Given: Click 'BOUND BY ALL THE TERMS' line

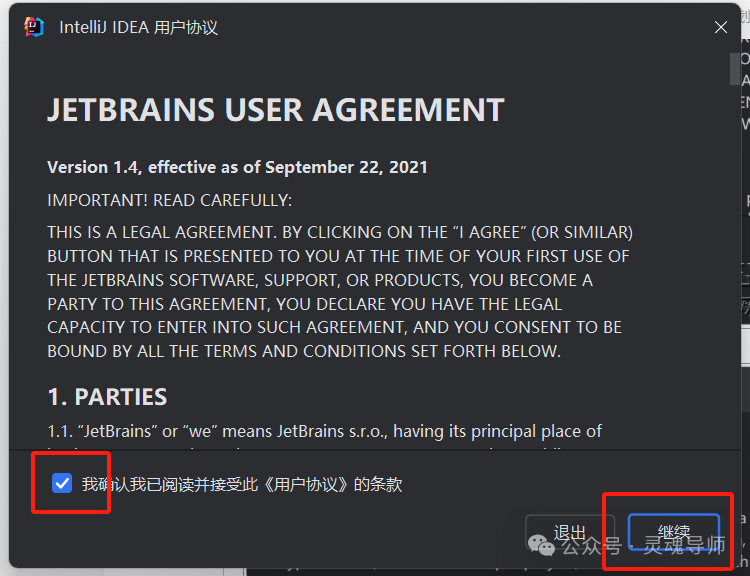Looking at the screenshot, I should tap(304, 351).
